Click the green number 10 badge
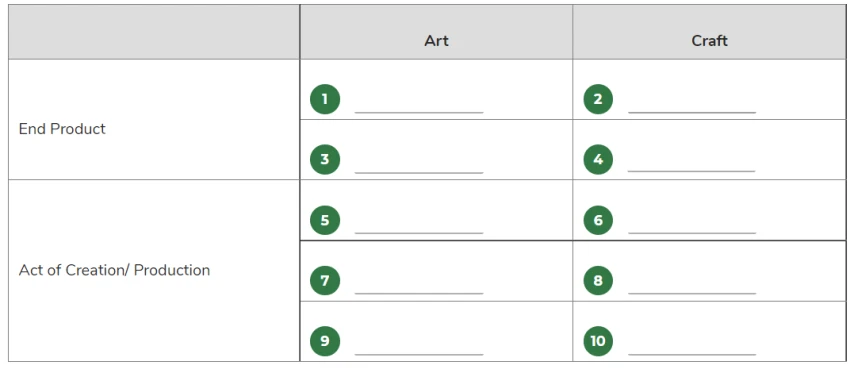This screenshot has width=850, height=373. click(x=598, y=341)
